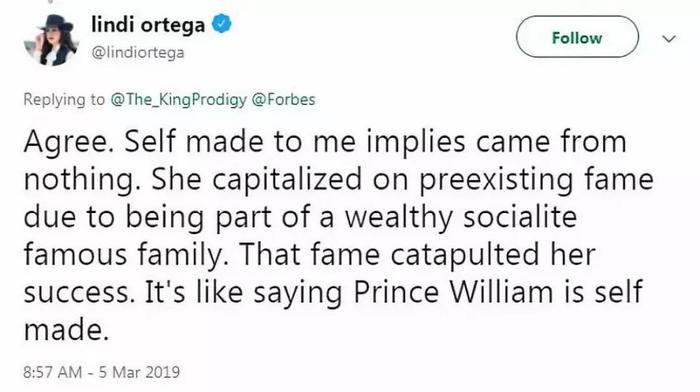Viewport: 700px width, 392px height.
Task: Click the word 'socialite' in the tweet
Action: 521,217
